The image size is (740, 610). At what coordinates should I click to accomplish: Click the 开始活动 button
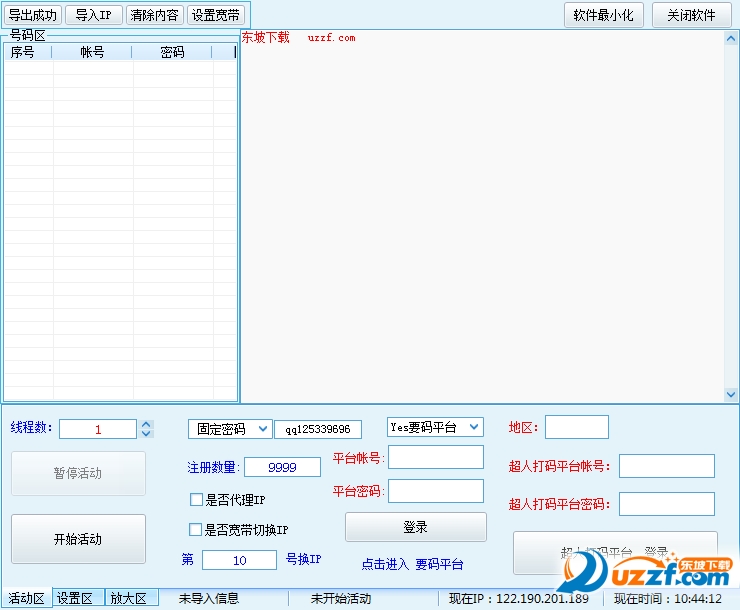(x=78, y=539)
